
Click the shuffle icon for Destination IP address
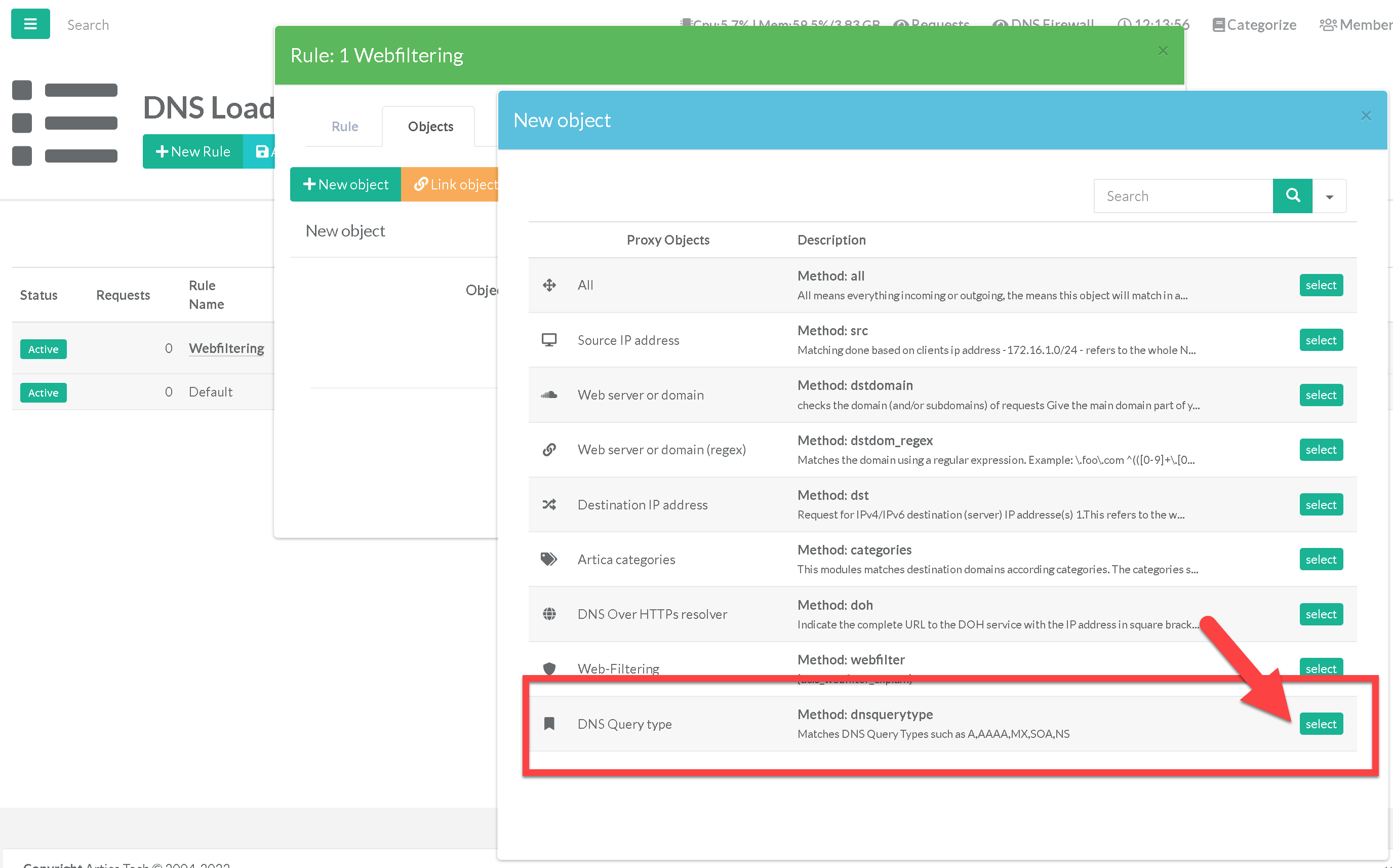point(549,504)
